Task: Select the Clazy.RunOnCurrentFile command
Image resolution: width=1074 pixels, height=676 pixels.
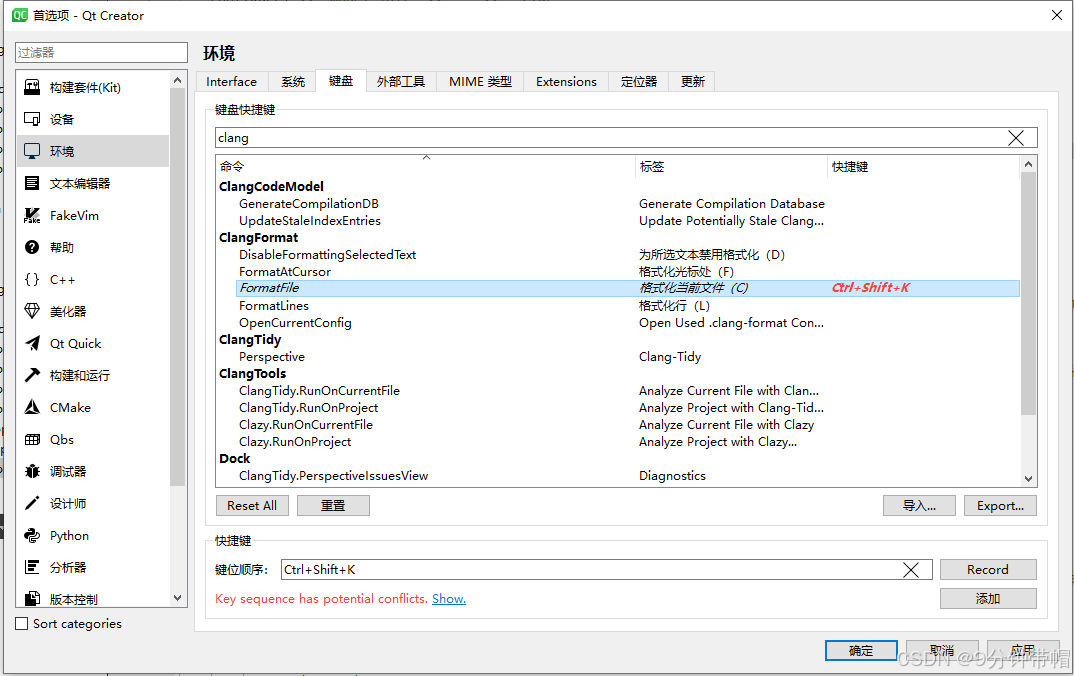Action: (306, 425)
